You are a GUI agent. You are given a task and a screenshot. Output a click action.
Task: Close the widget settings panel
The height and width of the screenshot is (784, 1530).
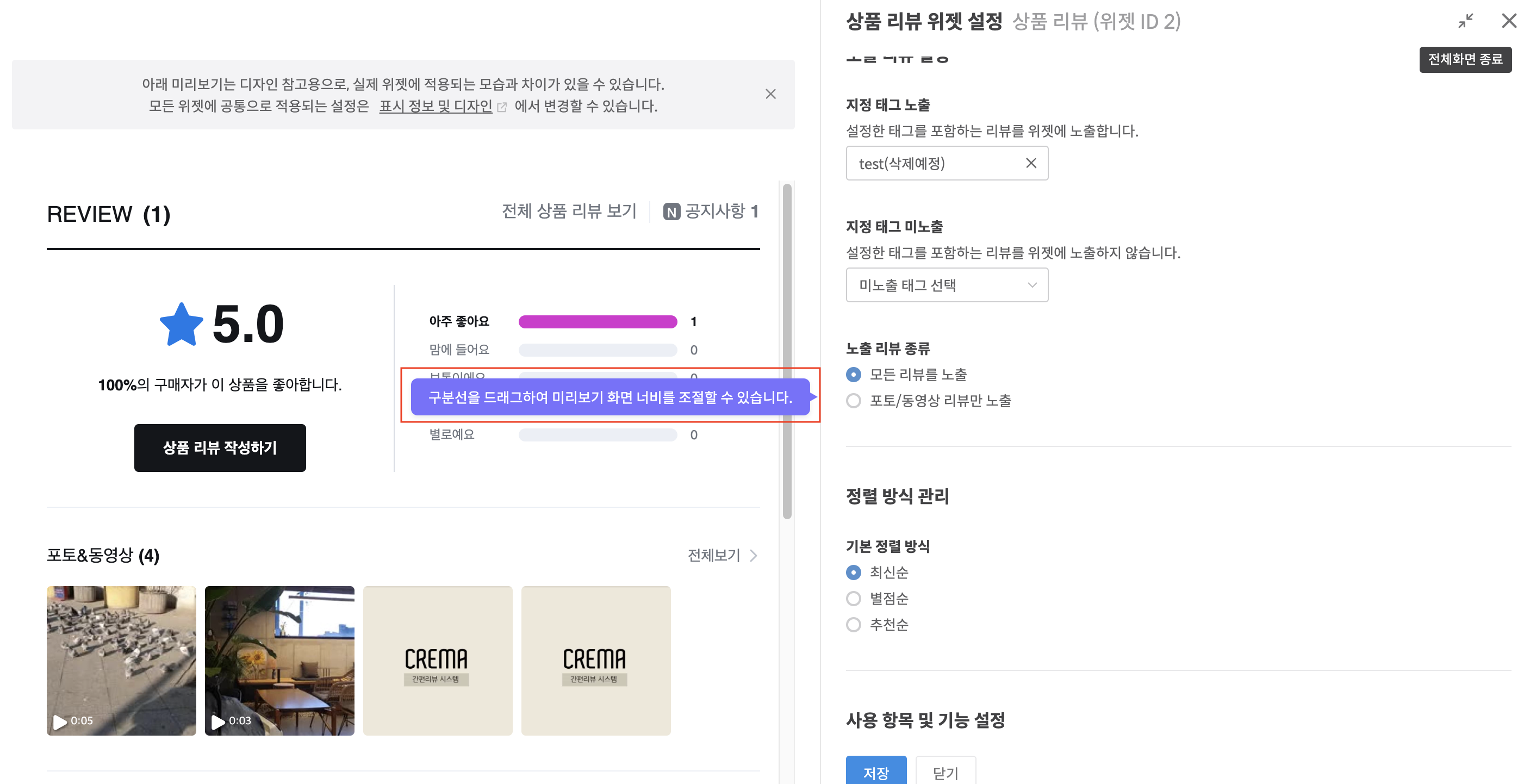point(1509,21)
